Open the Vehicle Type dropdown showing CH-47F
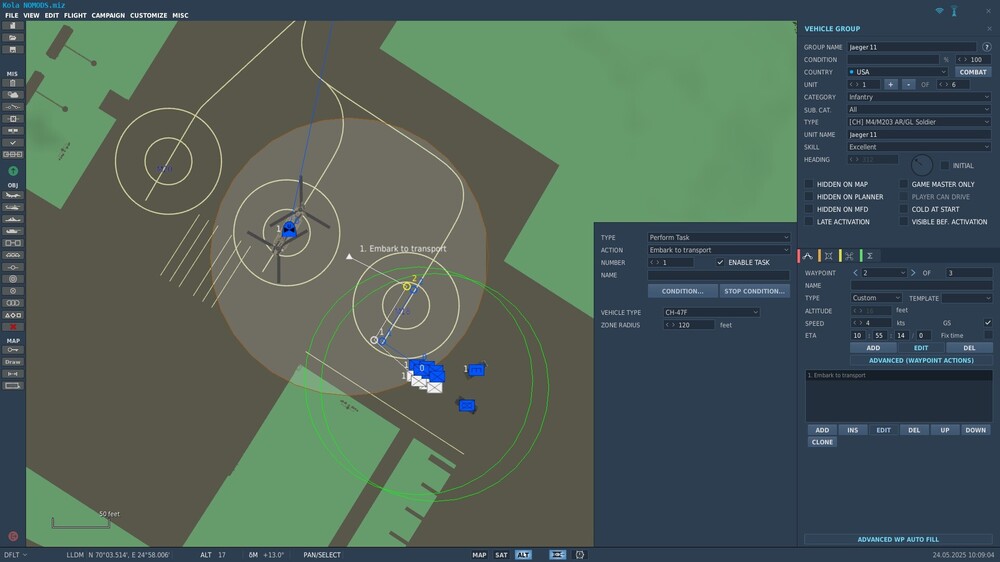The image size is (1000, 562). tap(711, 313)
